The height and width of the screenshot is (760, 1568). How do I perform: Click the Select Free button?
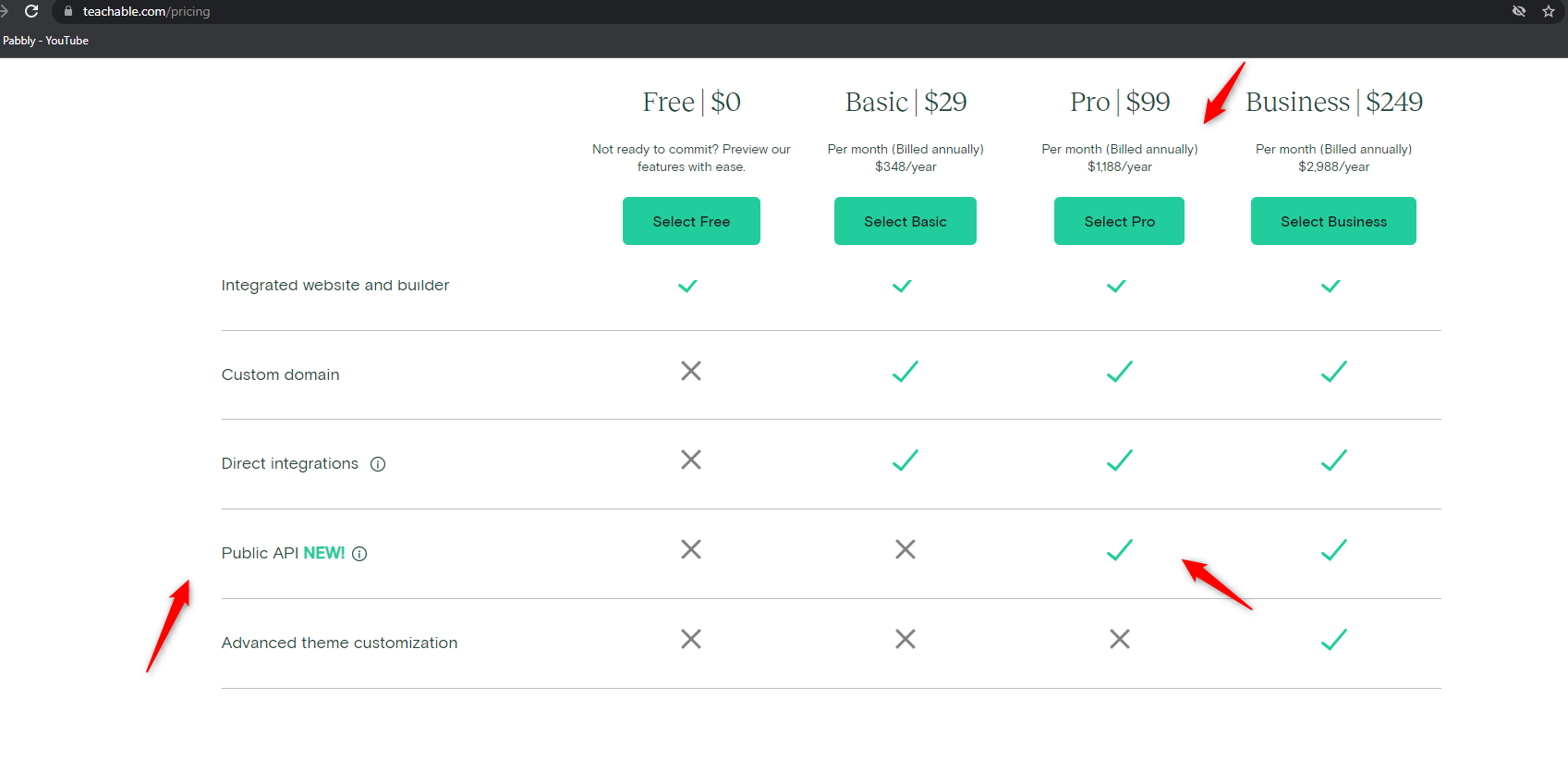tap(691, 221)
